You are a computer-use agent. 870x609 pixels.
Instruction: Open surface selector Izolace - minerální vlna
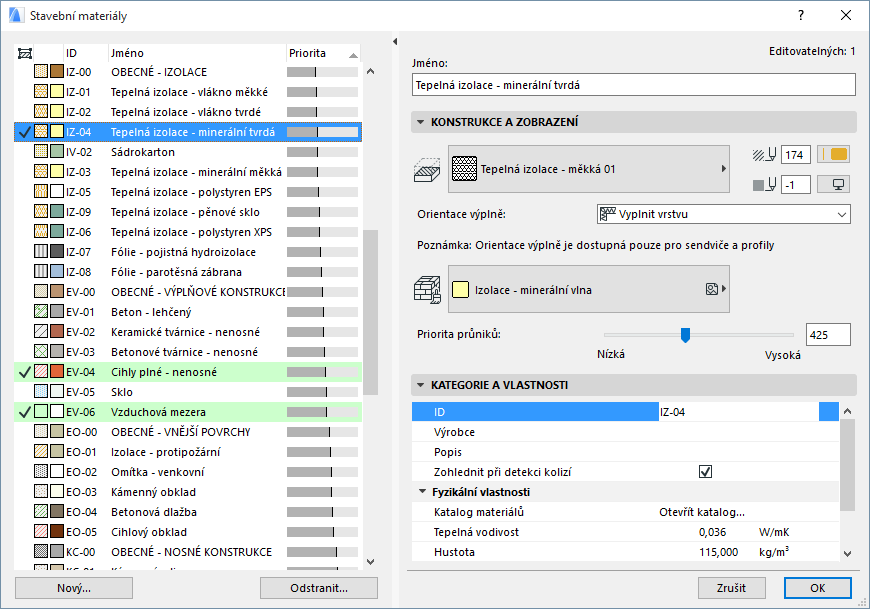pos(589,290)
